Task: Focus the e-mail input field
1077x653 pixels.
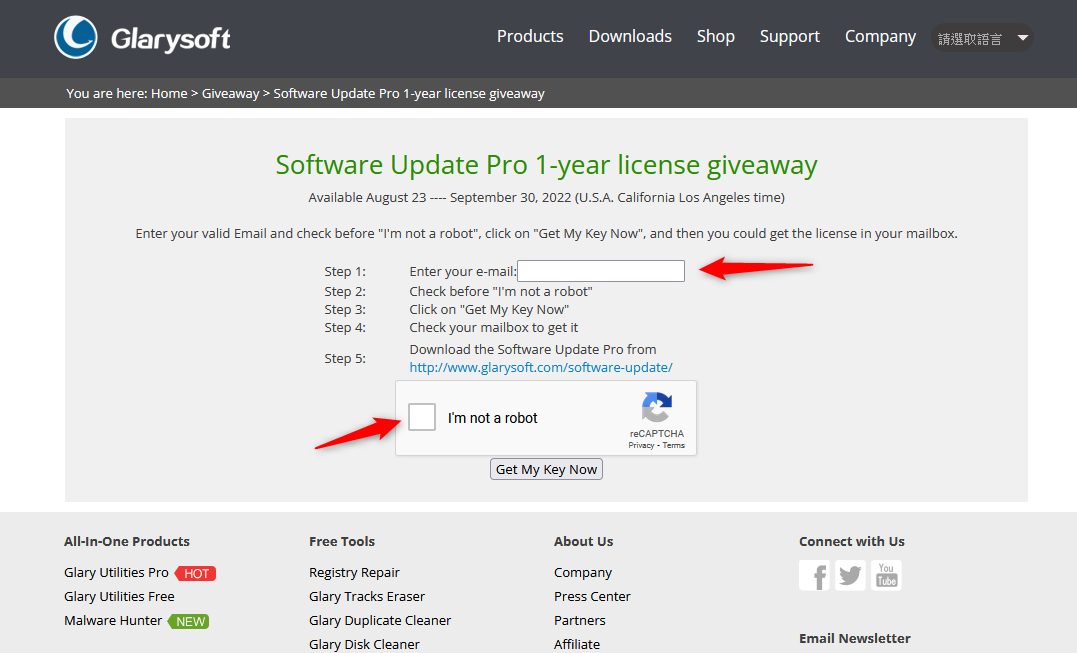Action: click(601, 271)
